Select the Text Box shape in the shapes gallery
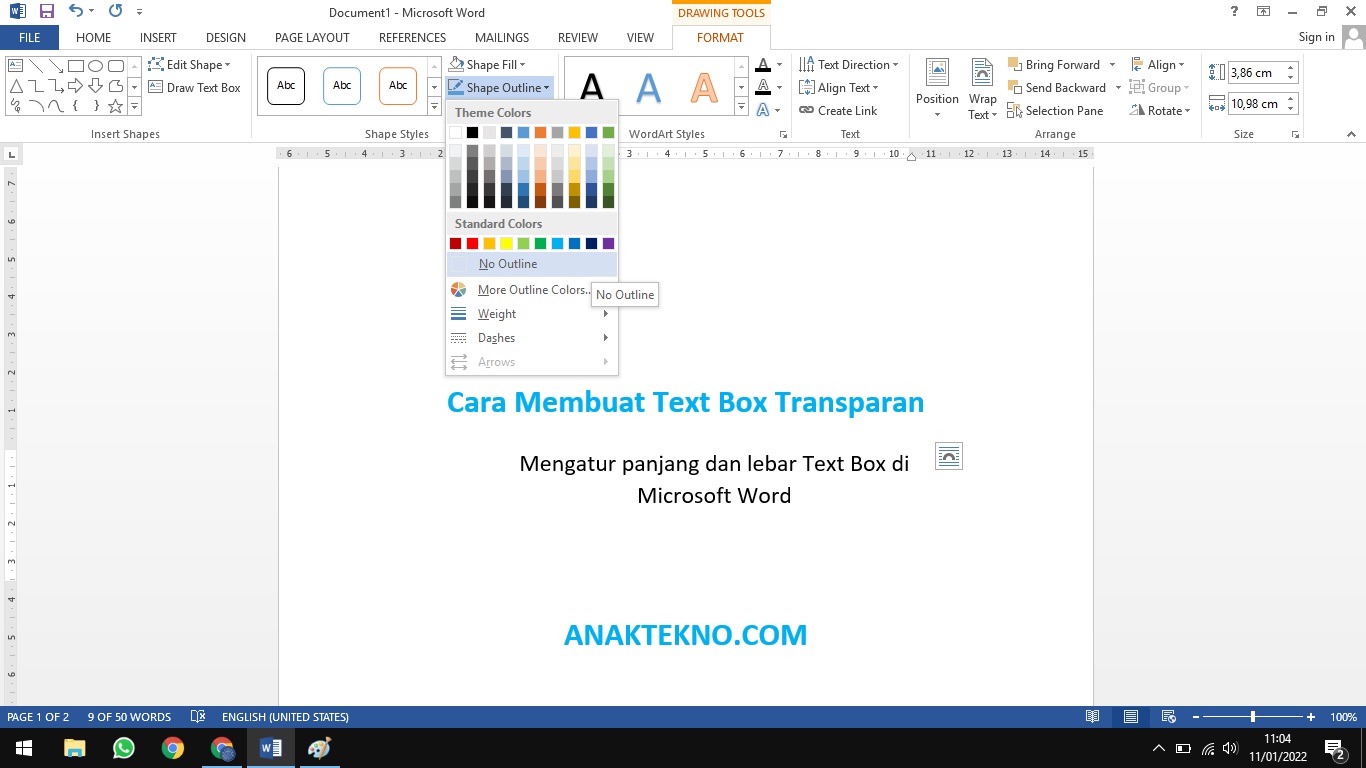 pos(15,66)
